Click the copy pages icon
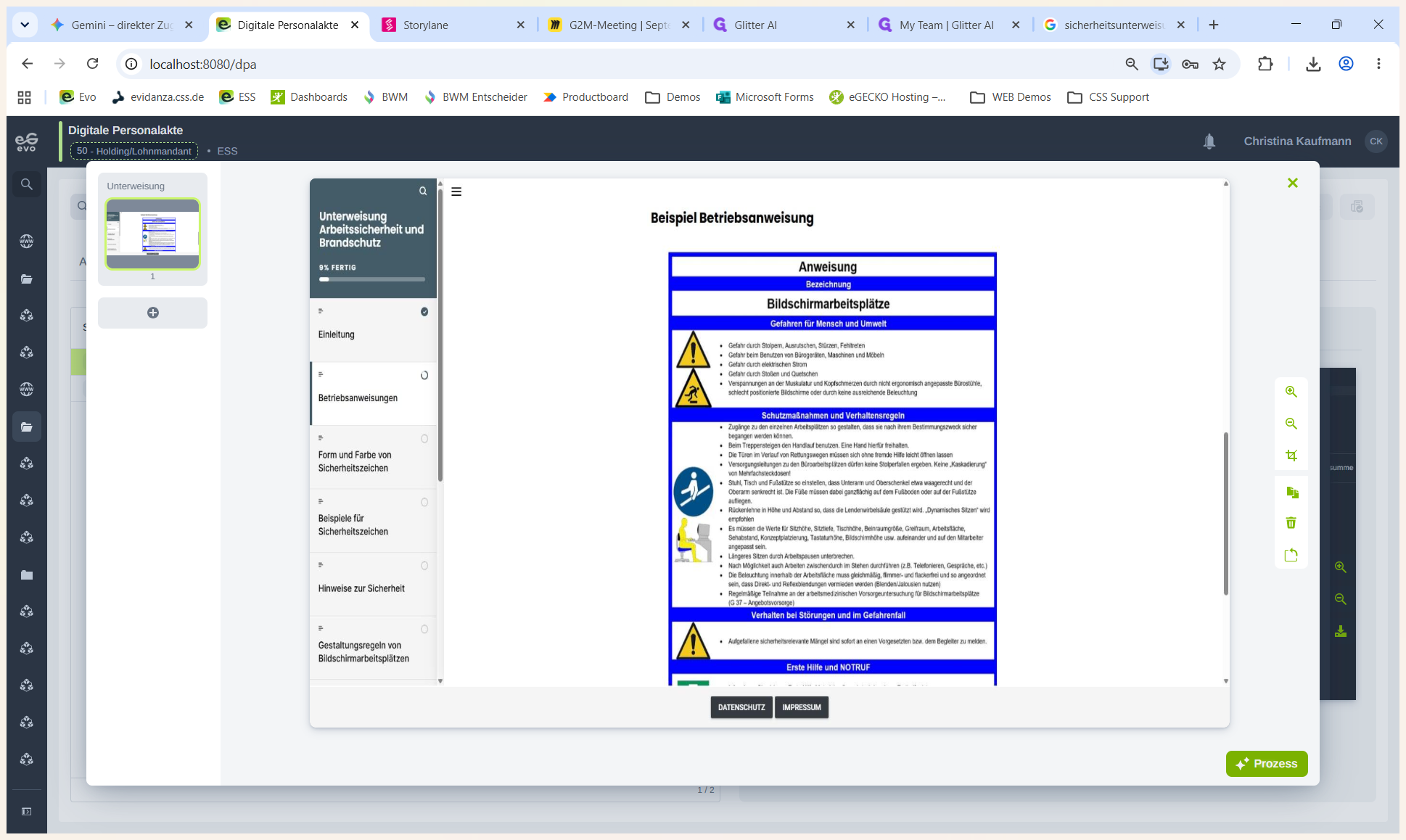 tap(1291, 493)
